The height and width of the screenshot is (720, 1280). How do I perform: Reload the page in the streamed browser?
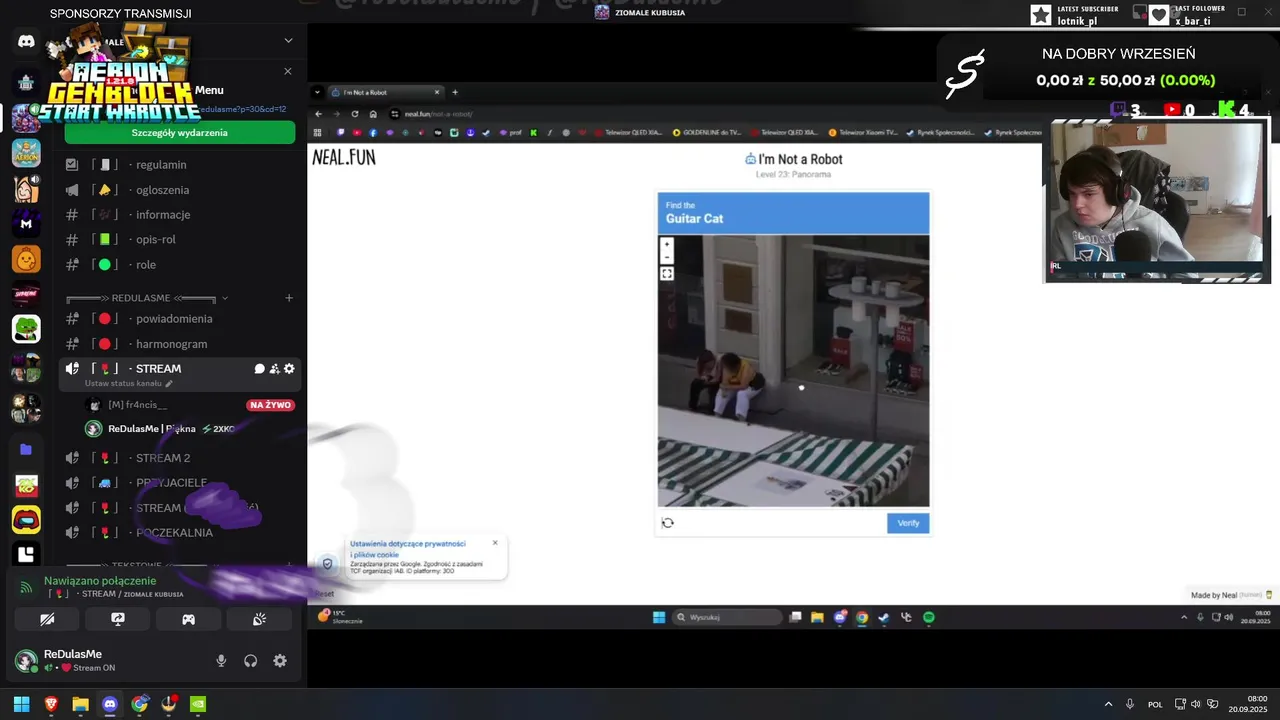[354, 114]
